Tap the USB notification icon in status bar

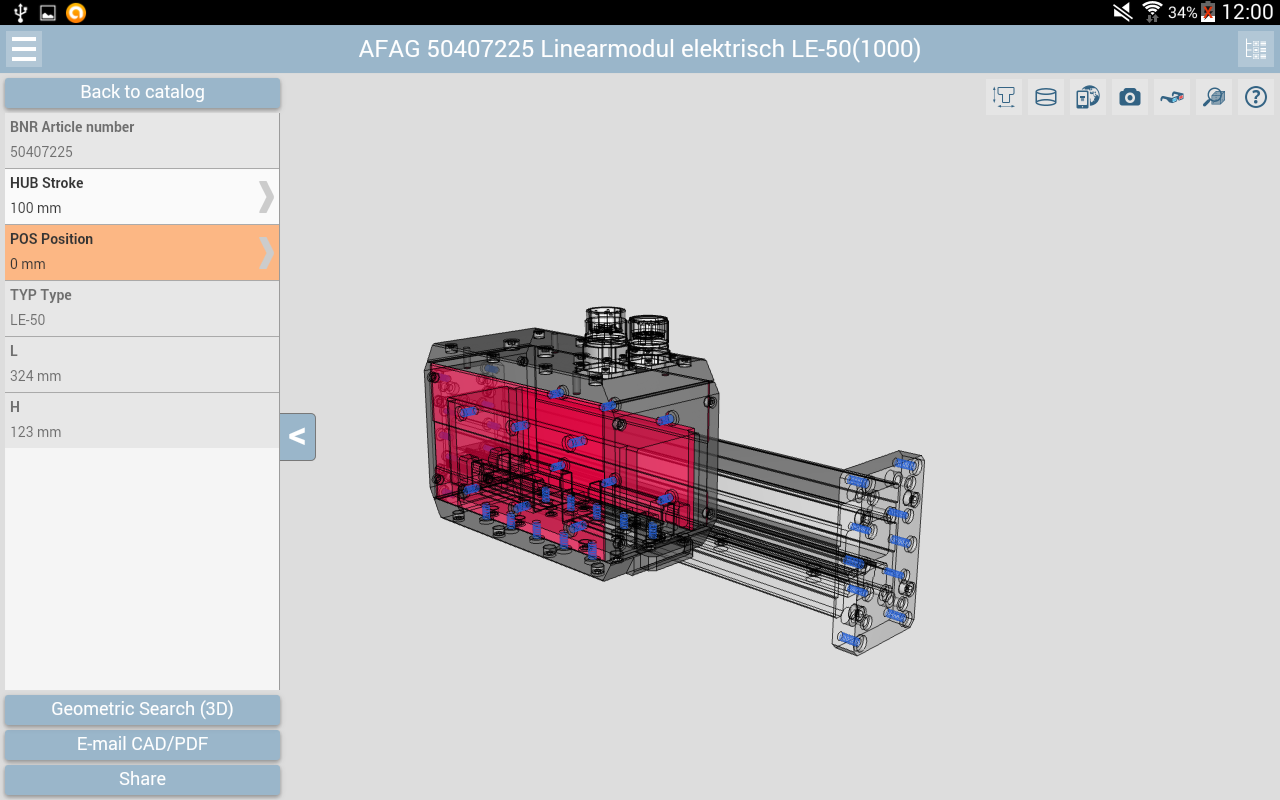[21, 12]
